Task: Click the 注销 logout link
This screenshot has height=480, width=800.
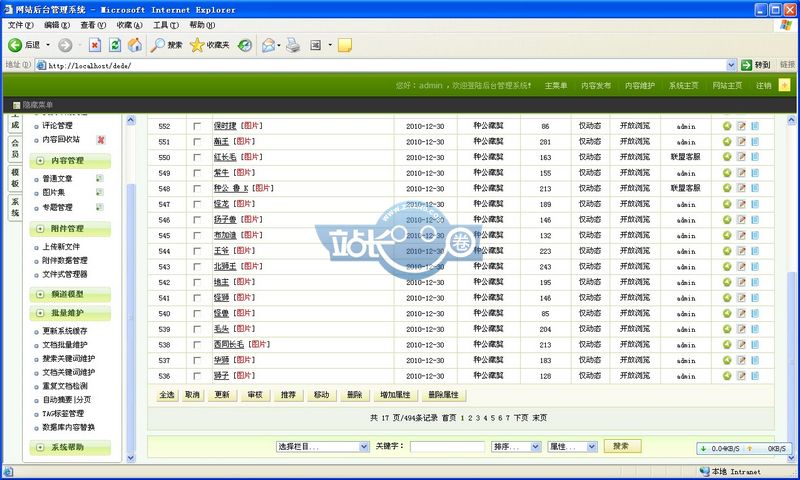Action: click(x=763, y=86)
